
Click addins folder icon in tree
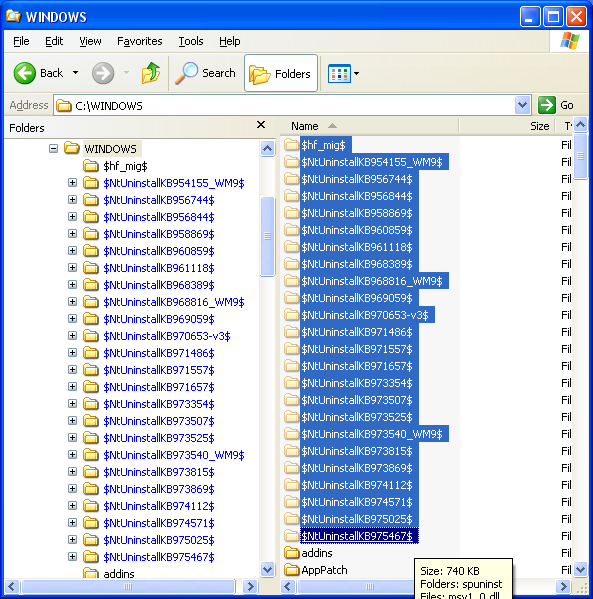click(x=91, y=573)
